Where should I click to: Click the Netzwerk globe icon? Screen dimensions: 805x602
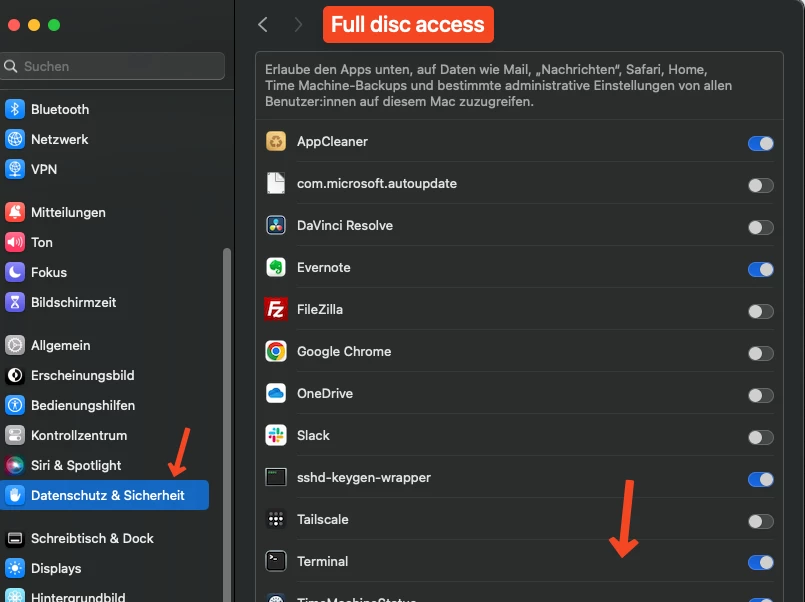(x=15, y=139)
